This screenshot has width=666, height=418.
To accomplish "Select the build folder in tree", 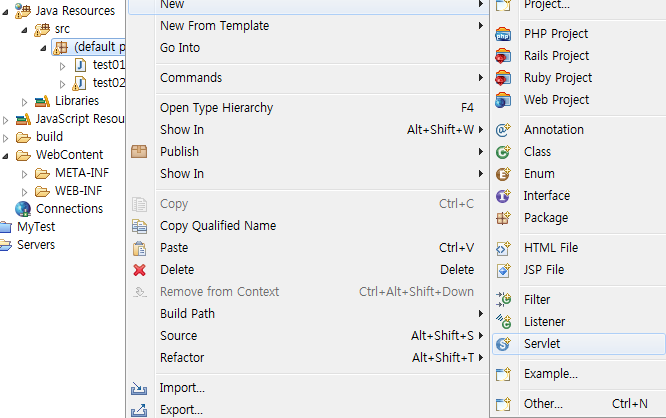I will 49,137.
